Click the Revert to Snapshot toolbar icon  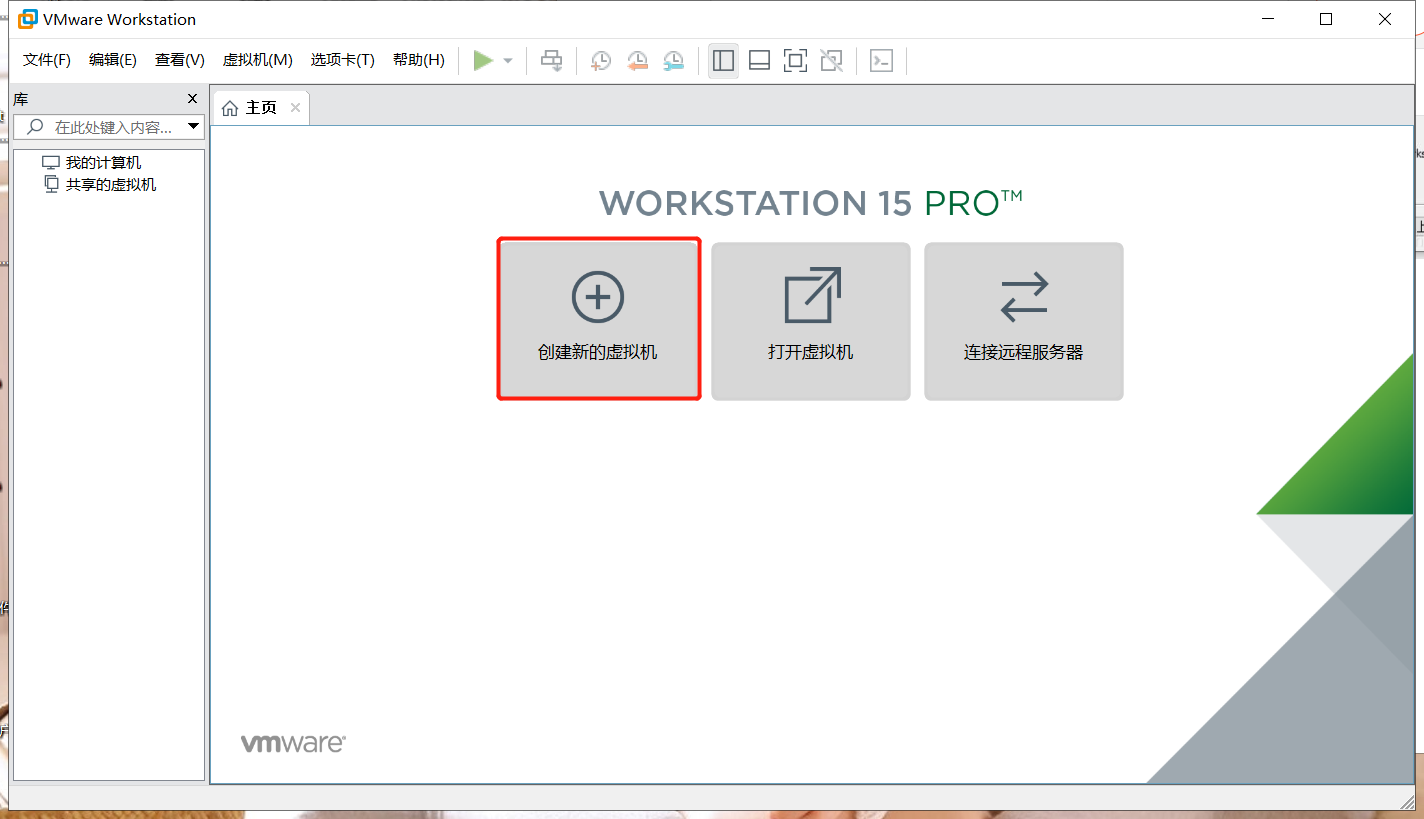(638, 61)
